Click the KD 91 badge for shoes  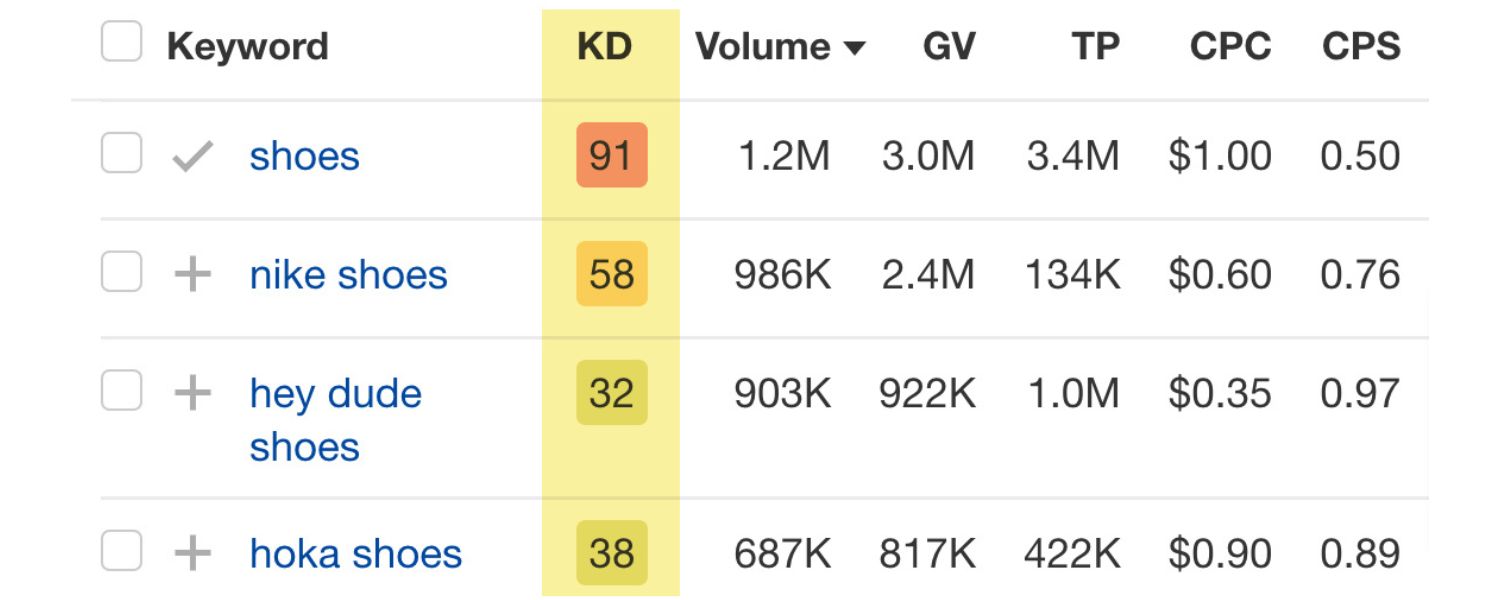click(611, 155)
